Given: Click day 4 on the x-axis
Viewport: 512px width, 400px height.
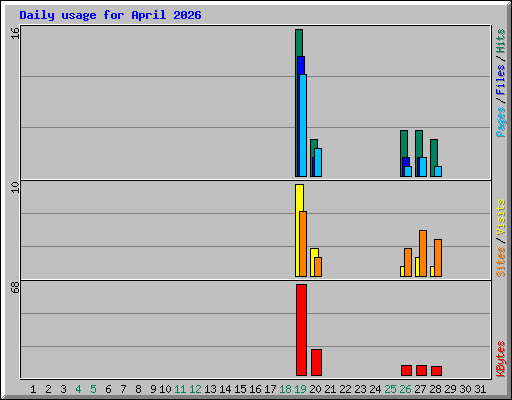Looking at the screenshot, I should [78, 389].
